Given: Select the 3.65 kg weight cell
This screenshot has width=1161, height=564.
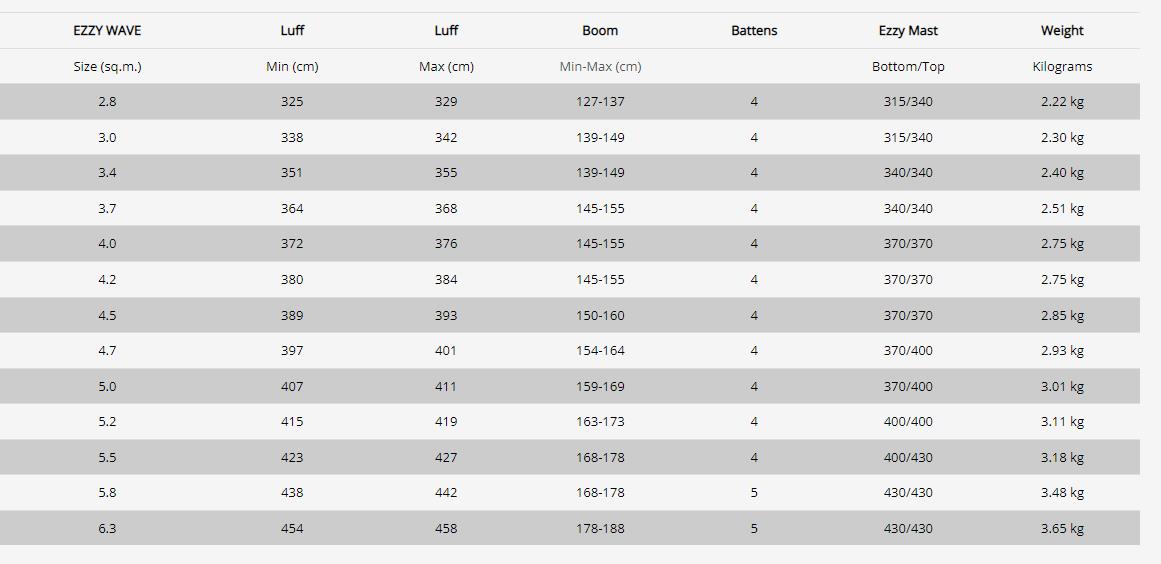Looking at the screenshot, I should point(1062,528).
